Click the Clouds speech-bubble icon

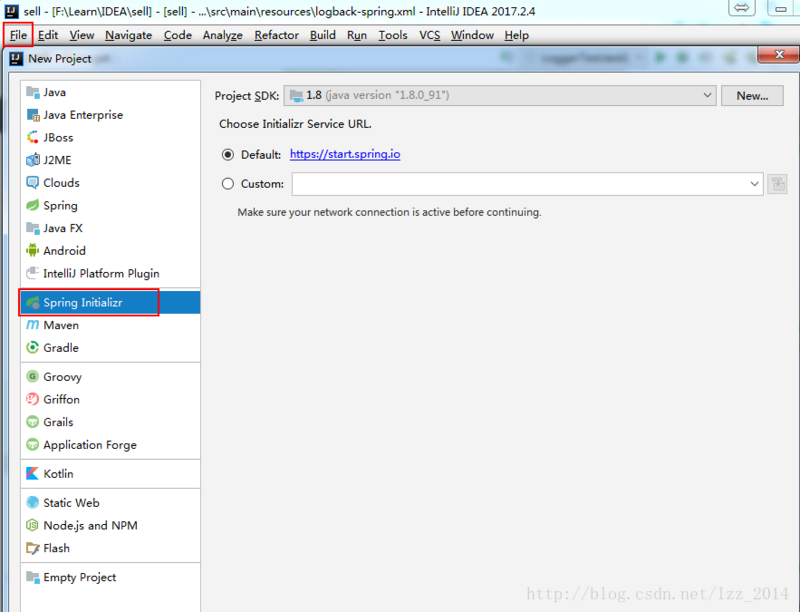33,183
